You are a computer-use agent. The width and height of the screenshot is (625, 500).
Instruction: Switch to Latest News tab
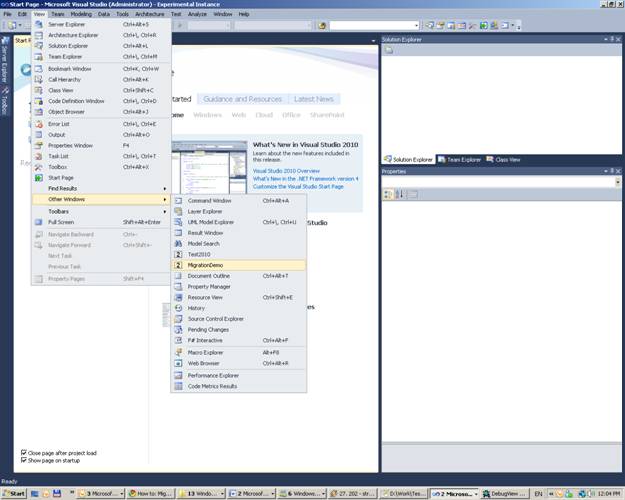314,99
